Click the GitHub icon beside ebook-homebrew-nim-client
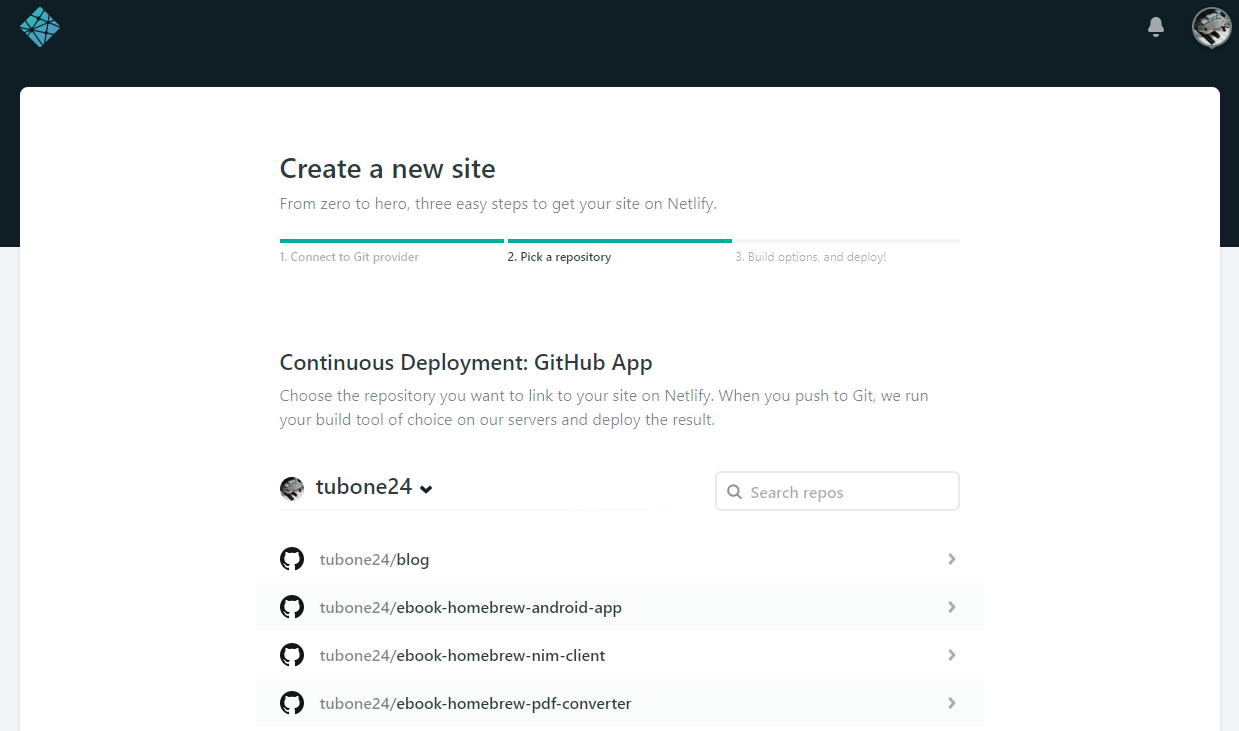Image resolution: width=1239 pixels, height=731 pixels. (292, 655)
